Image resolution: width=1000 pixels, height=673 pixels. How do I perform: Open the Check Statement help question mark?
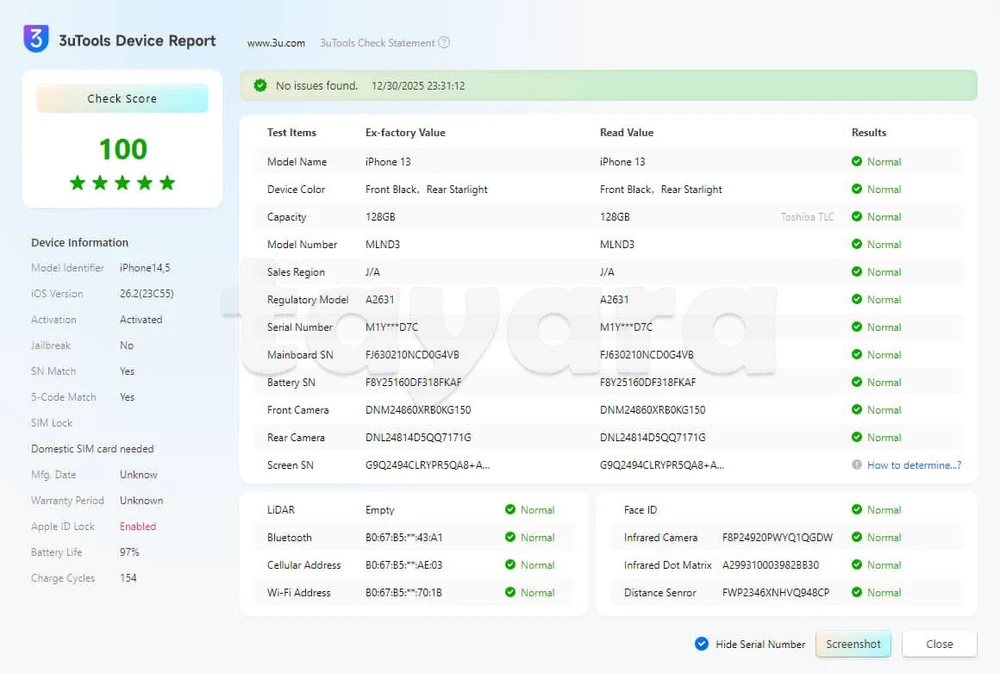445,43
